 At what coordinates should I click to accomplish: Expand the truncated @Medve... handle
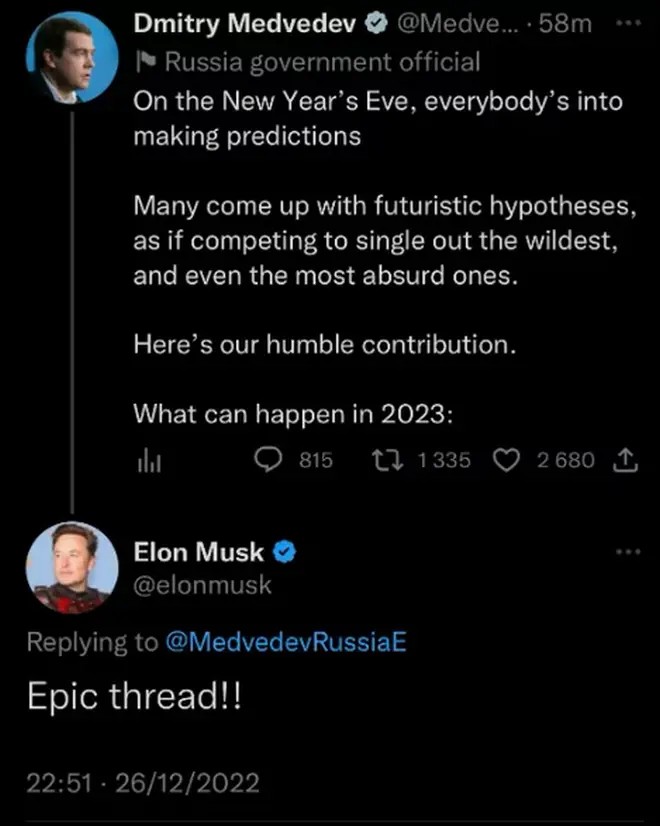tap(459, 24)
